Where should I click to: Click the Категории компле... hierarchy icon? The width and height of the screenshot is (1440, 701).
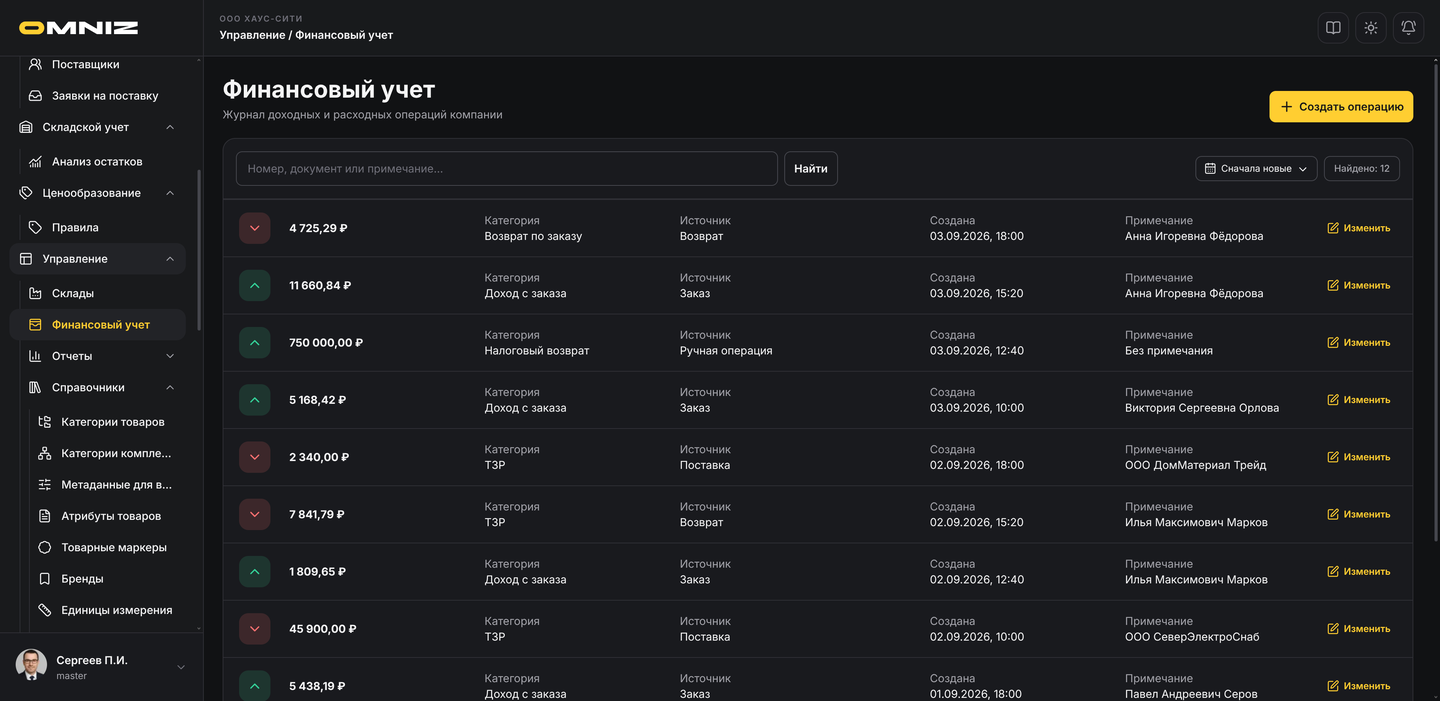point(44,453)
